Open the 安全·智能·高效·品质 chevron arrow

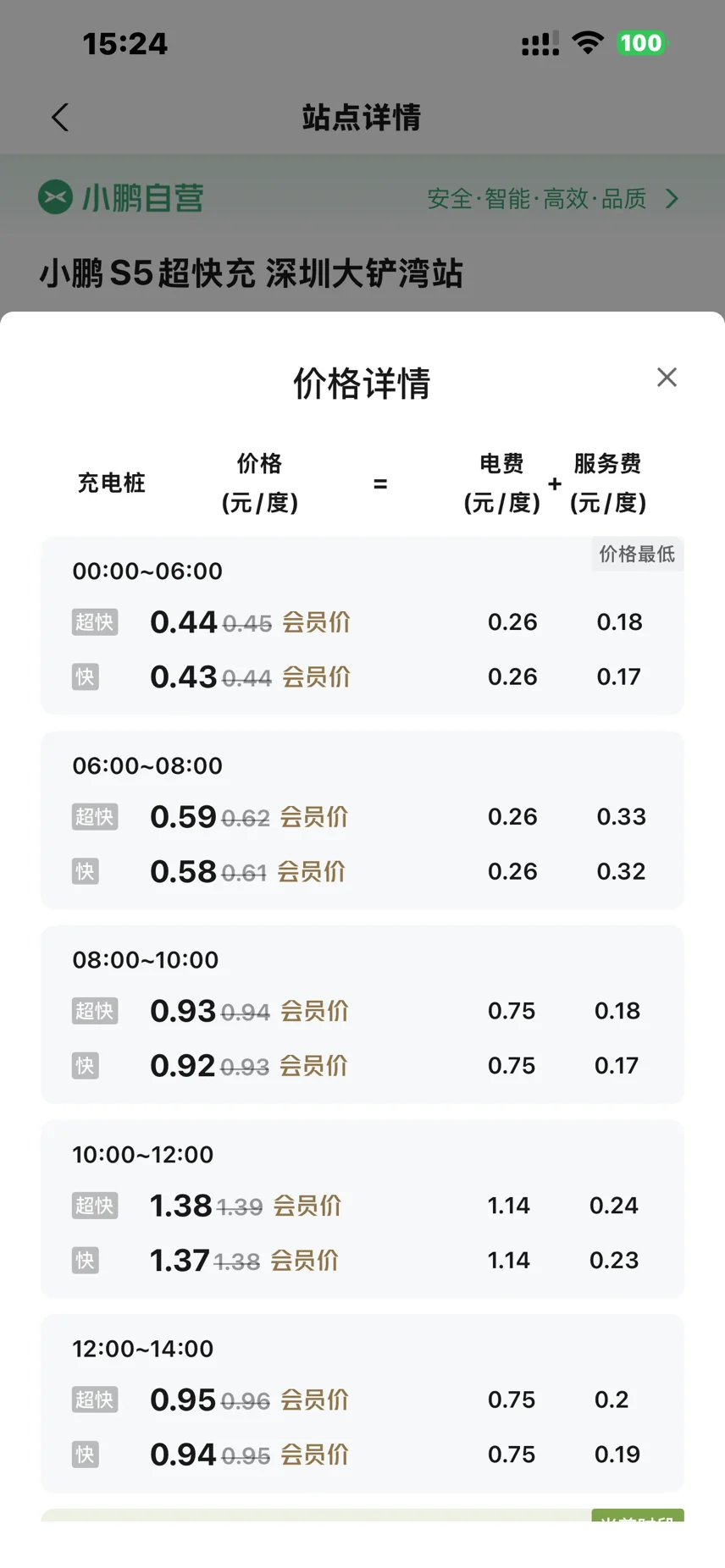click(x=672, y=199)
